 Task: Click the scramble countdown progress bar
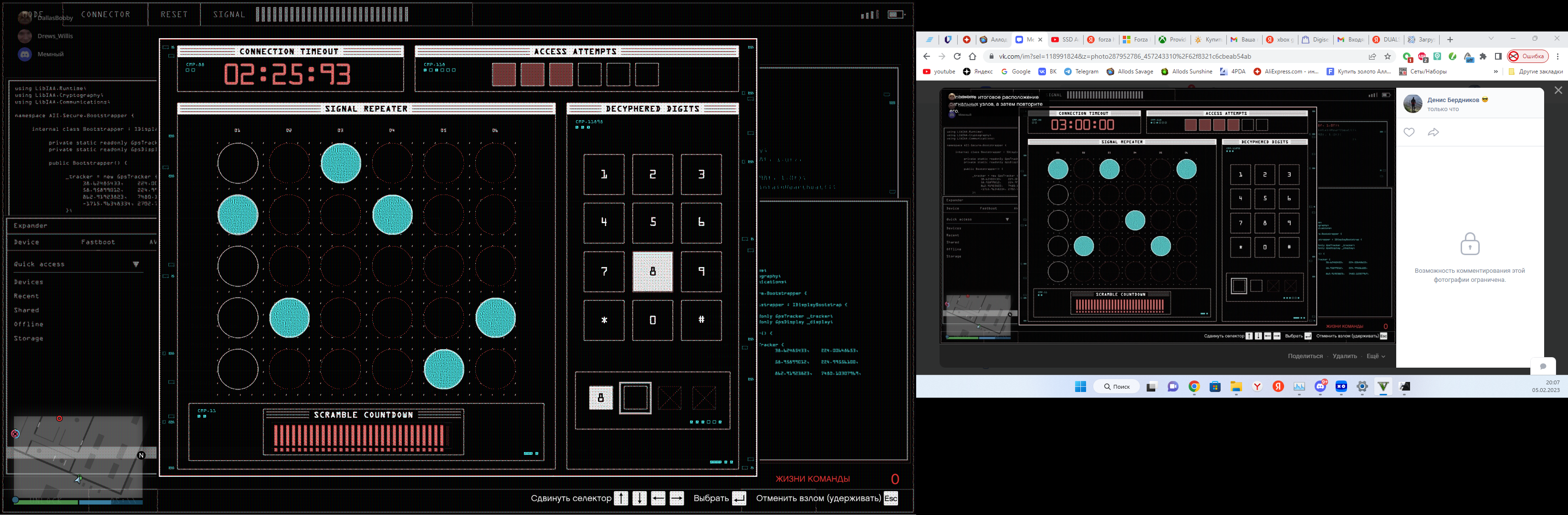(x=363, y=437)
